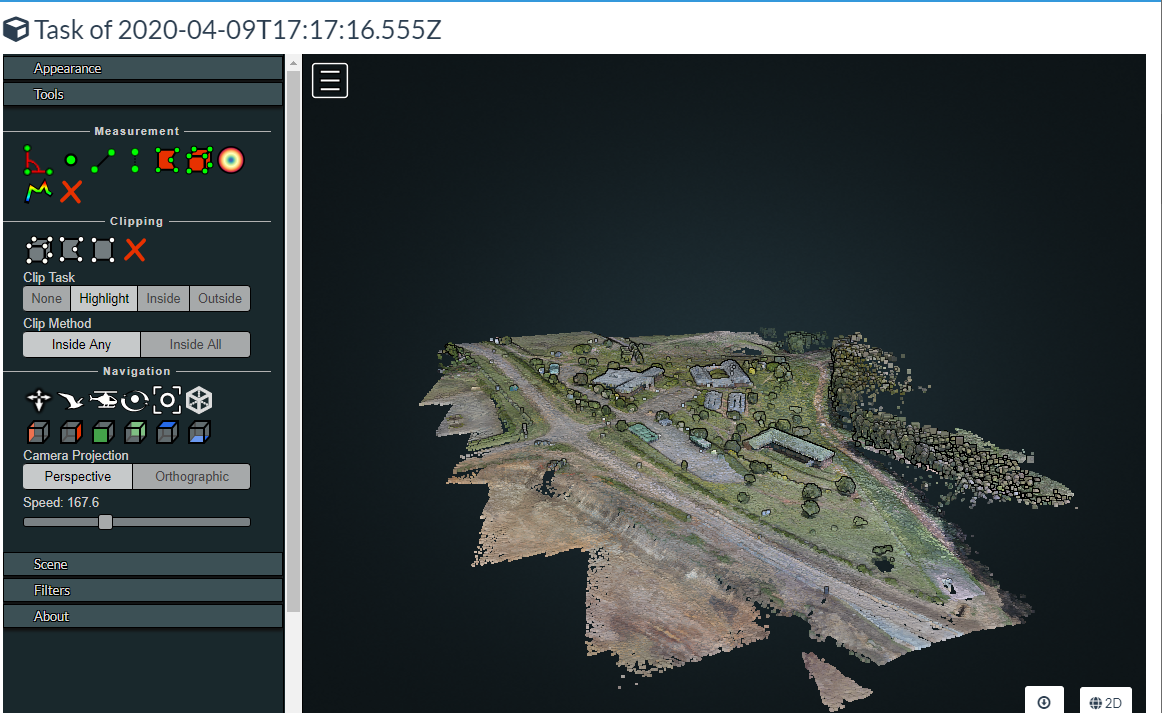Viewport: 1162px width, 713px height.
Task: Remove all measurements with the red X
Action: [71, 191]
